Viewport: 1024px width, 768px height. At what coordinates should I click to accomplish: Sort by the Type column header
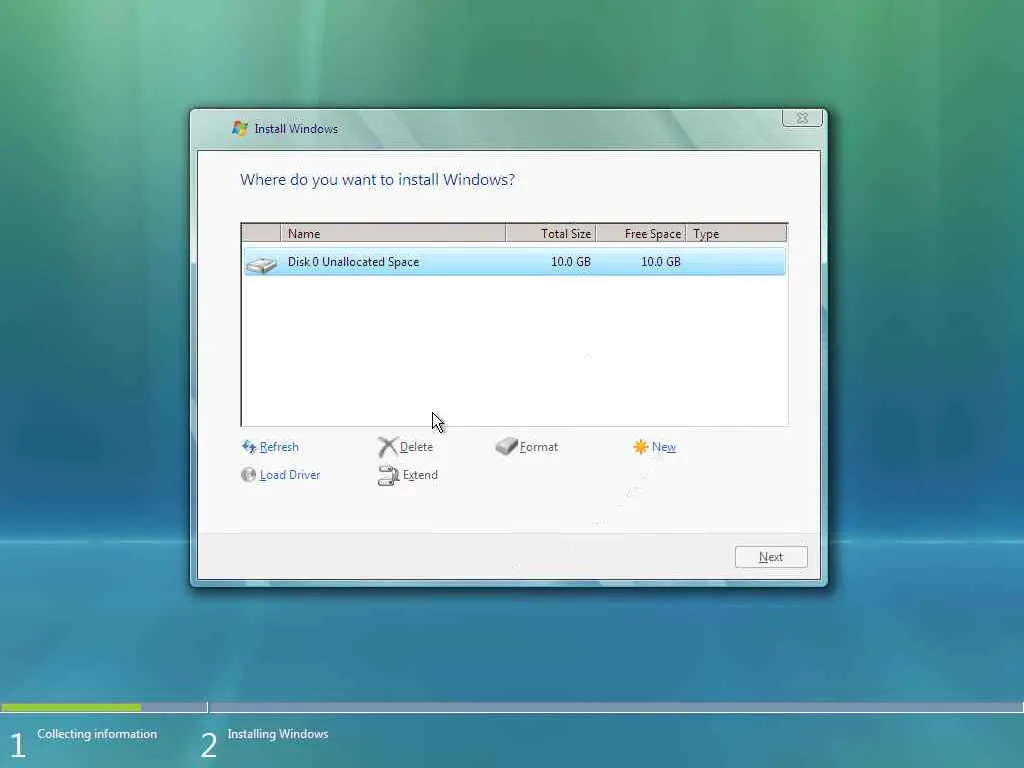coord(736,233)
